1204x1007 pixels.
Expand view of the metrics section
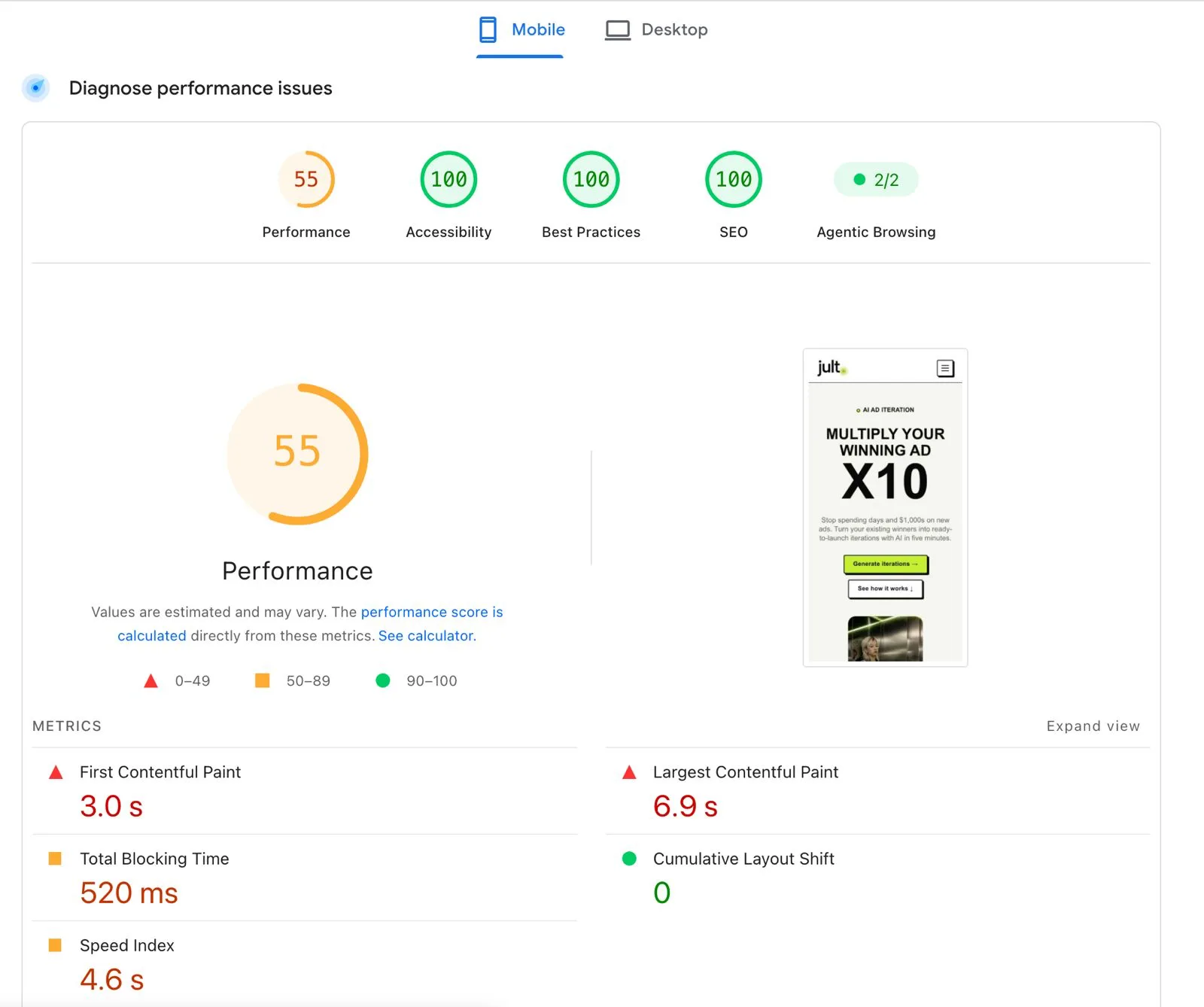[1093, 726]
